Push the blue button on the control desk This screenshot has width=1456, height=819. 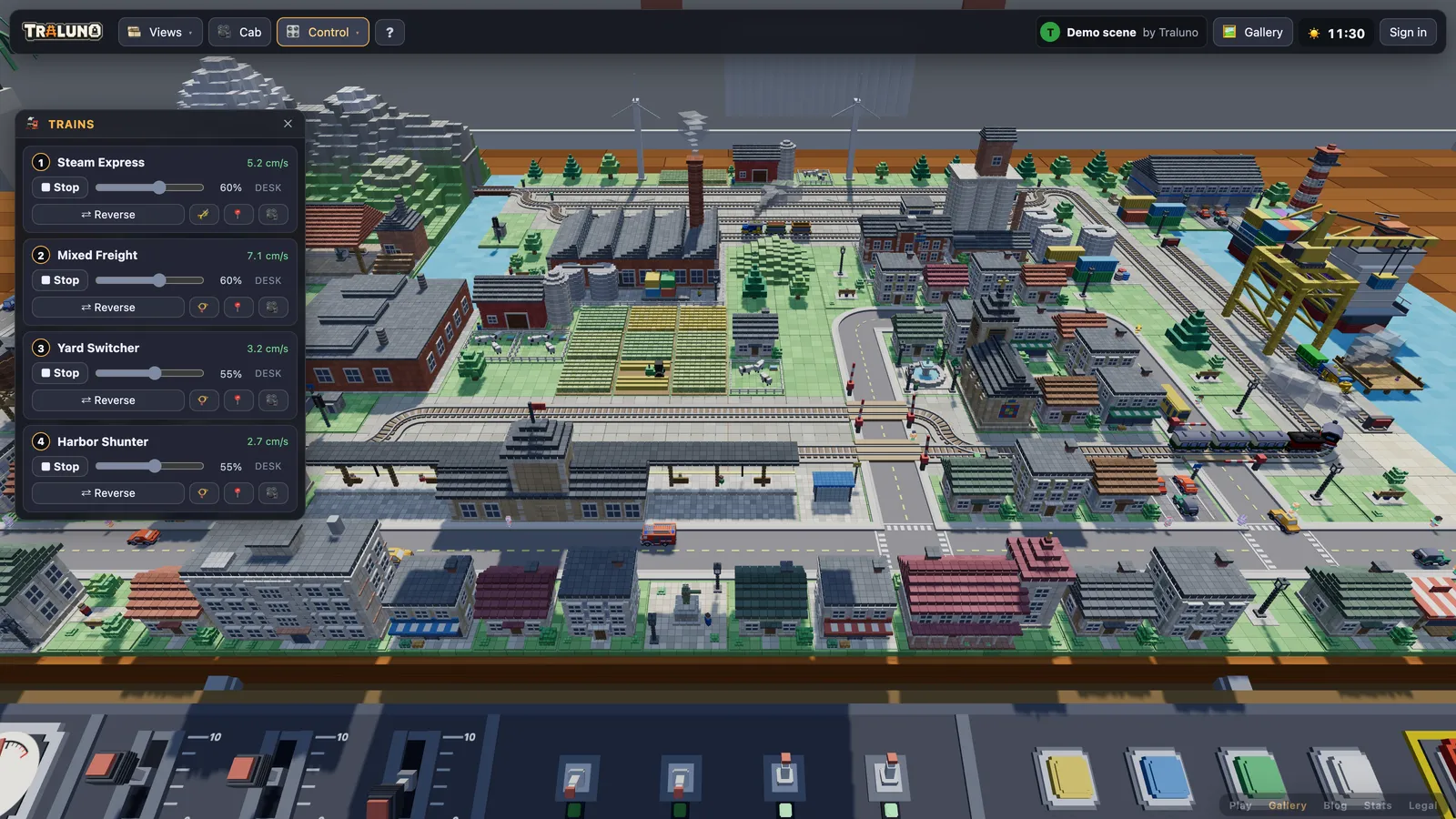(x=1162, y=777)
